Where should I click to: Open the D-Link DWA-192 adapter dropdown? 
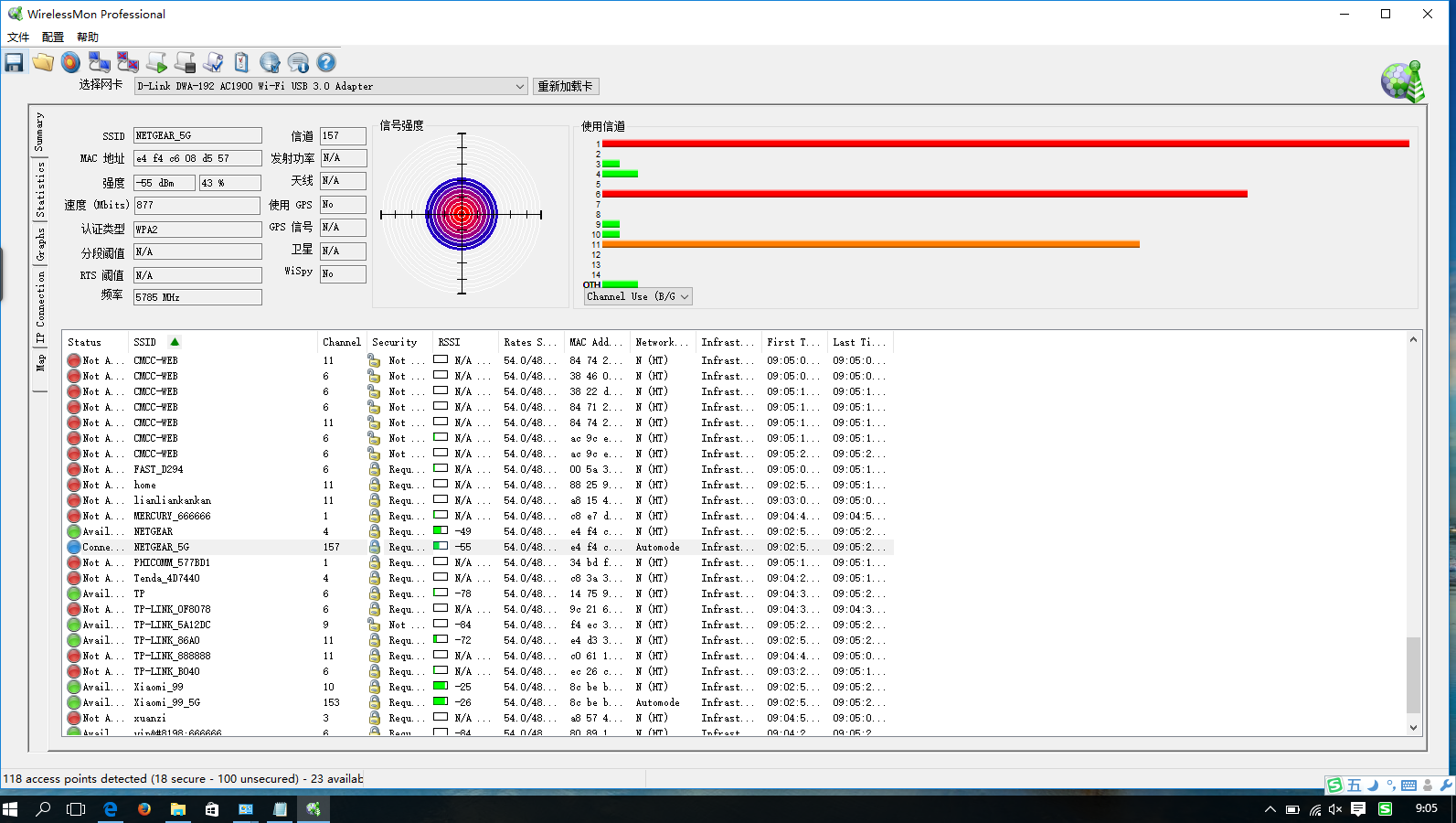coord(331,86)
